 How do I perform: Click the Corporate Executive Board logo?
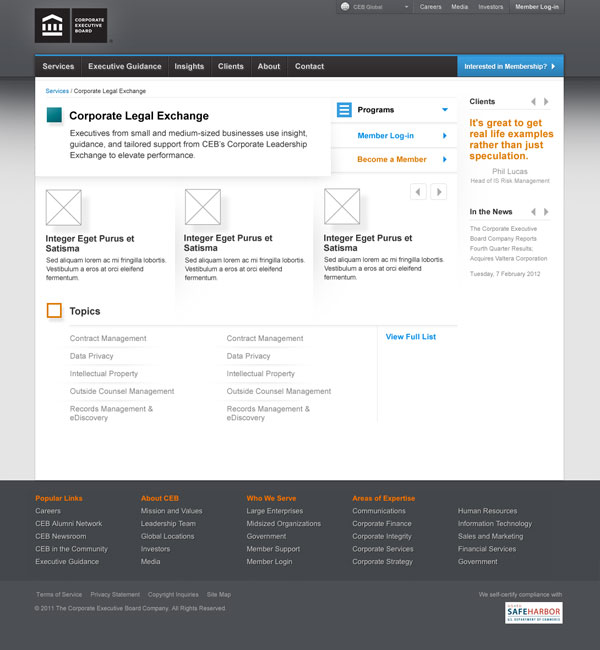70,26
